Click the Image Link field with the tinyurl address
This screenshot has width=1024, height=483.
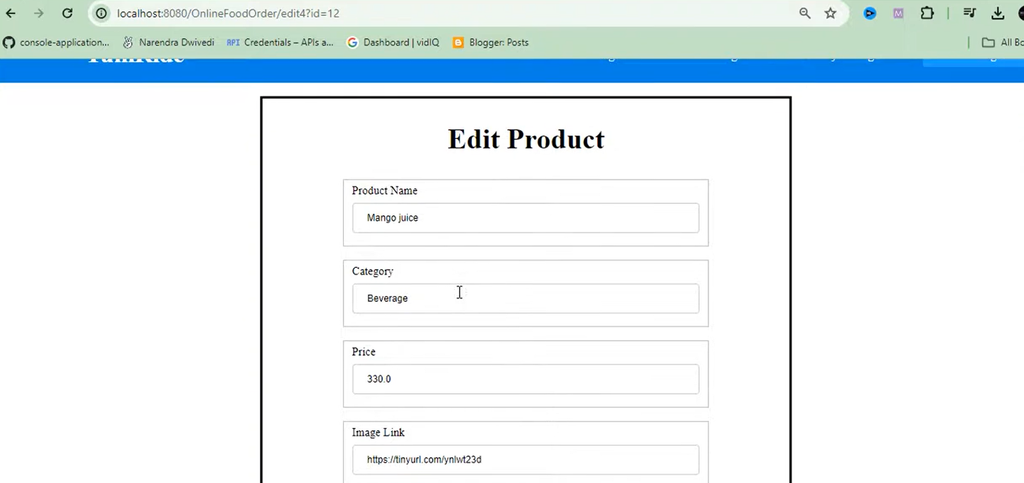[526, 460]
